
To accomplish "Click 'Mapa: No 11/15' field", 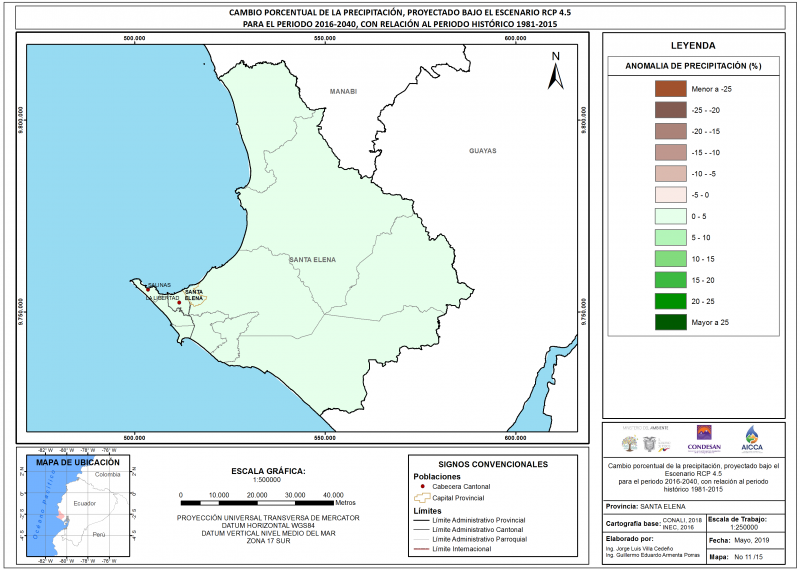I will coord(745,557).
